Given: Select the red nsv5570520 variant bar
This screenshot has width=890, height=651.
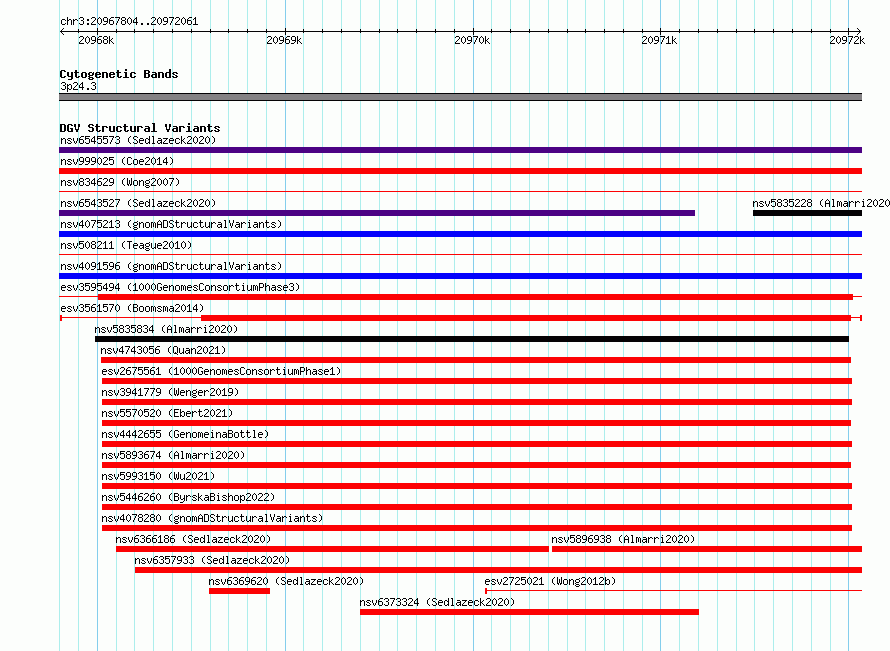Looking at the screenshot, I should pos(476,423).
